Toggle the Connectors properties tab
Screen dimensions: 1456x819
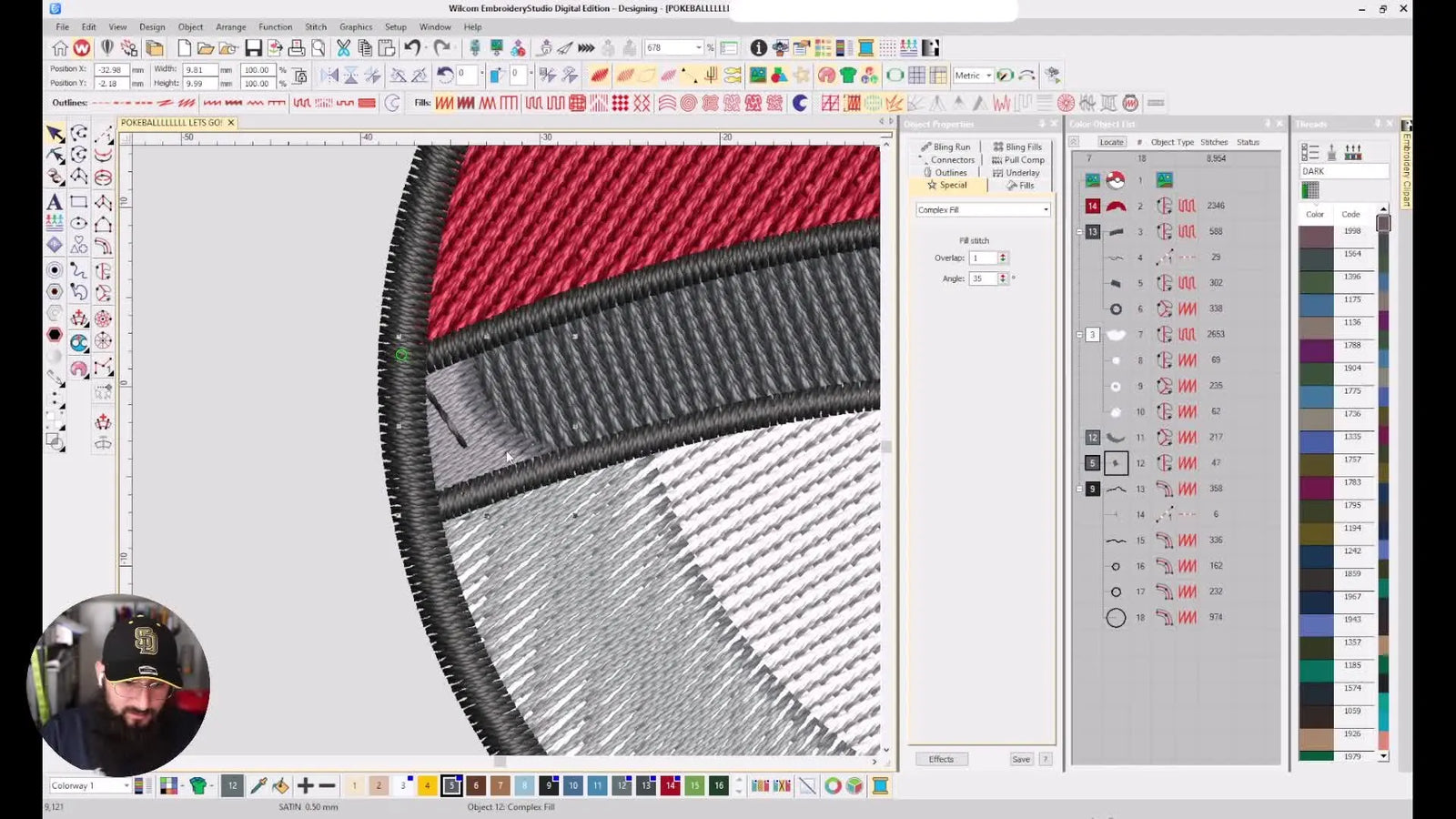pos(946,159)
